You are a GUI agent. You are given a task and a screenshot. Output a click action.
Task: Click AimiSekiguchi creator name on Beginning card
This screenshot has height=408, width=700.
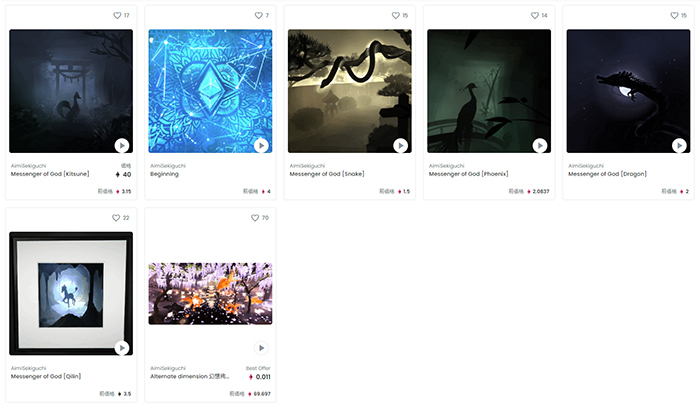[168, 166]
